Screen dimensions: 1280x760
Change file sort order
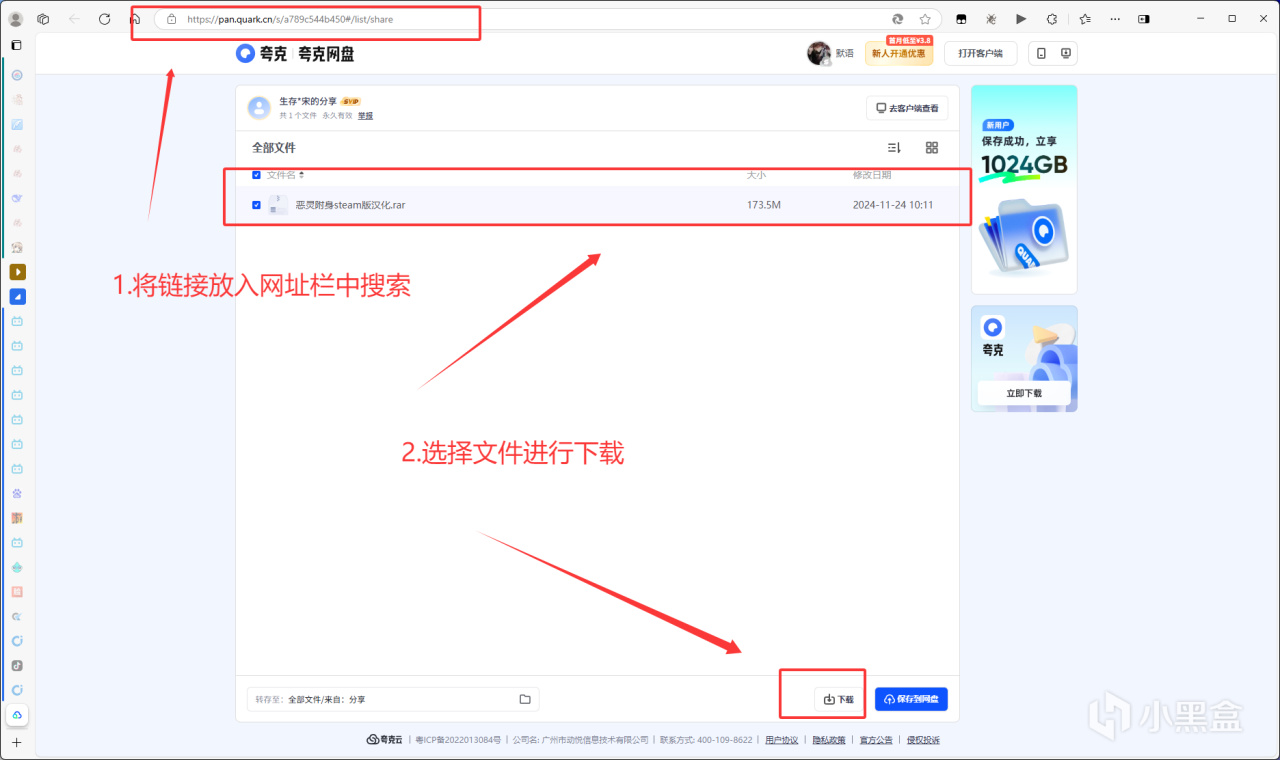(x=895, y=148)
